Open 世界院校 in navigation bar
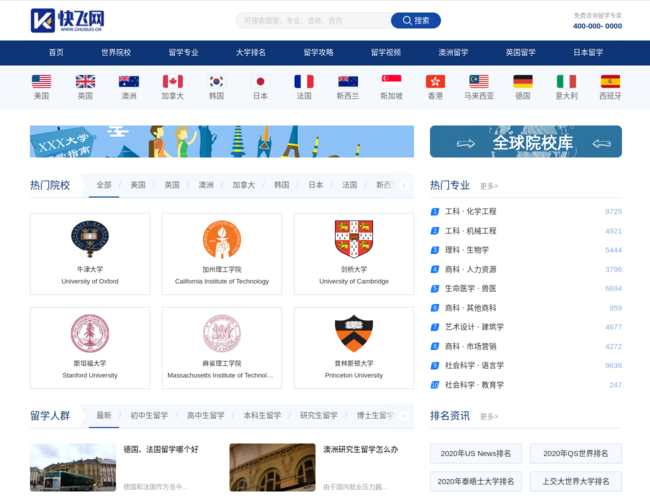This screenshot has width=650, height=500. (116, 52)
